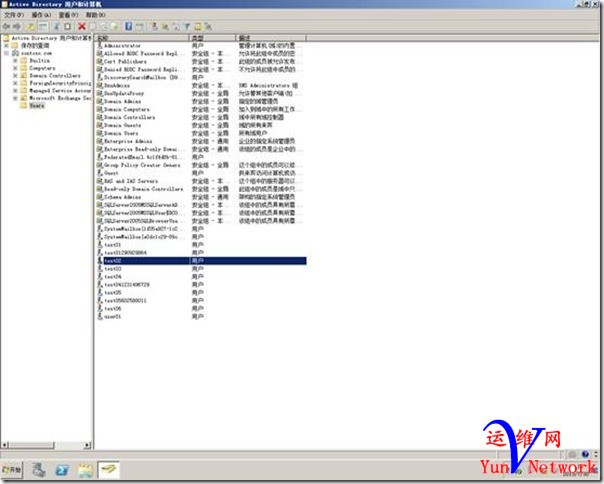Image resolution: width=604 pixels, height=484 pixels.
Task: Open the 文件 (File) menu
Action: tap(14, 15)
